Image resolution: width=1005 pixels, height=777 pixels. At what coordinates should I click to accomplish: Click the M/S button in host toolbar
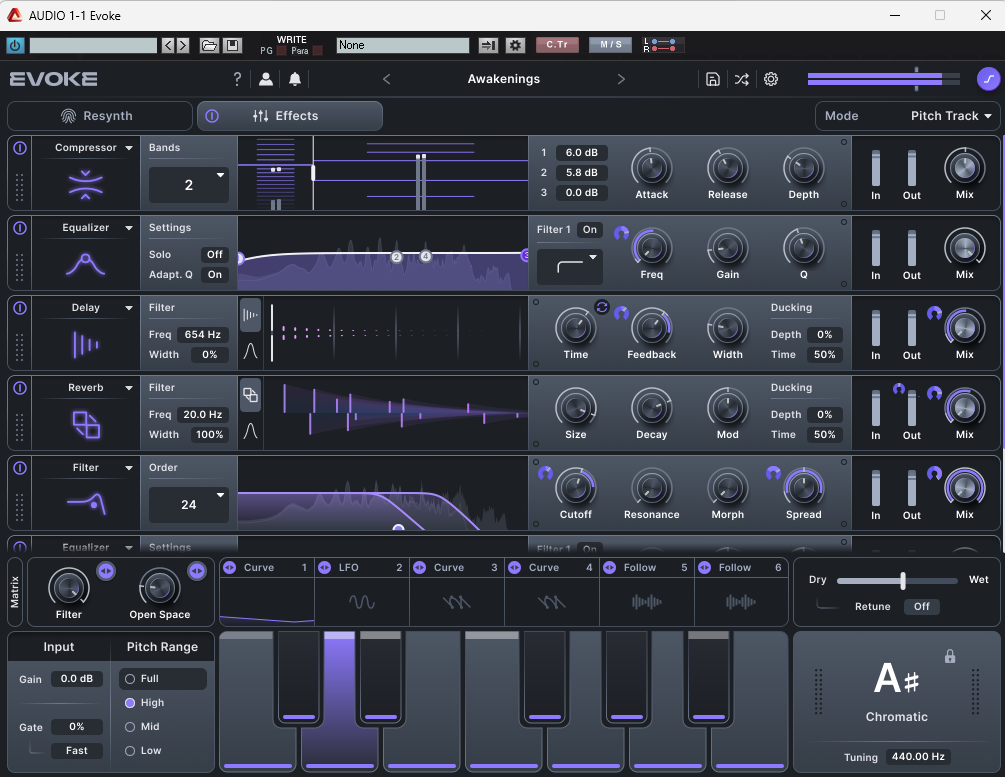tap(610, 45)
